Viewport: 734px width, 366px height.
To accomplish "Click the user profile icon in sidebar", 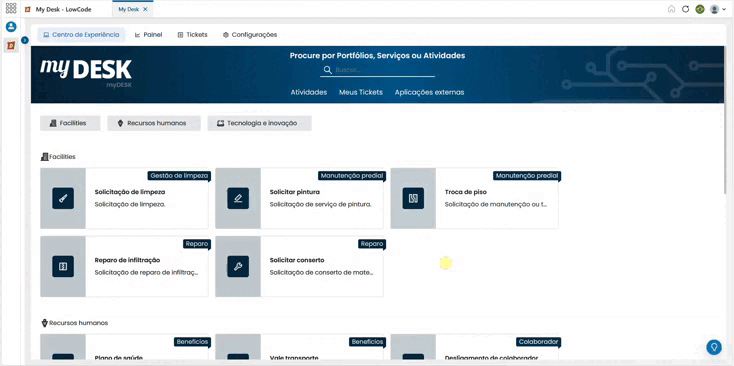I will pos(11,27).
